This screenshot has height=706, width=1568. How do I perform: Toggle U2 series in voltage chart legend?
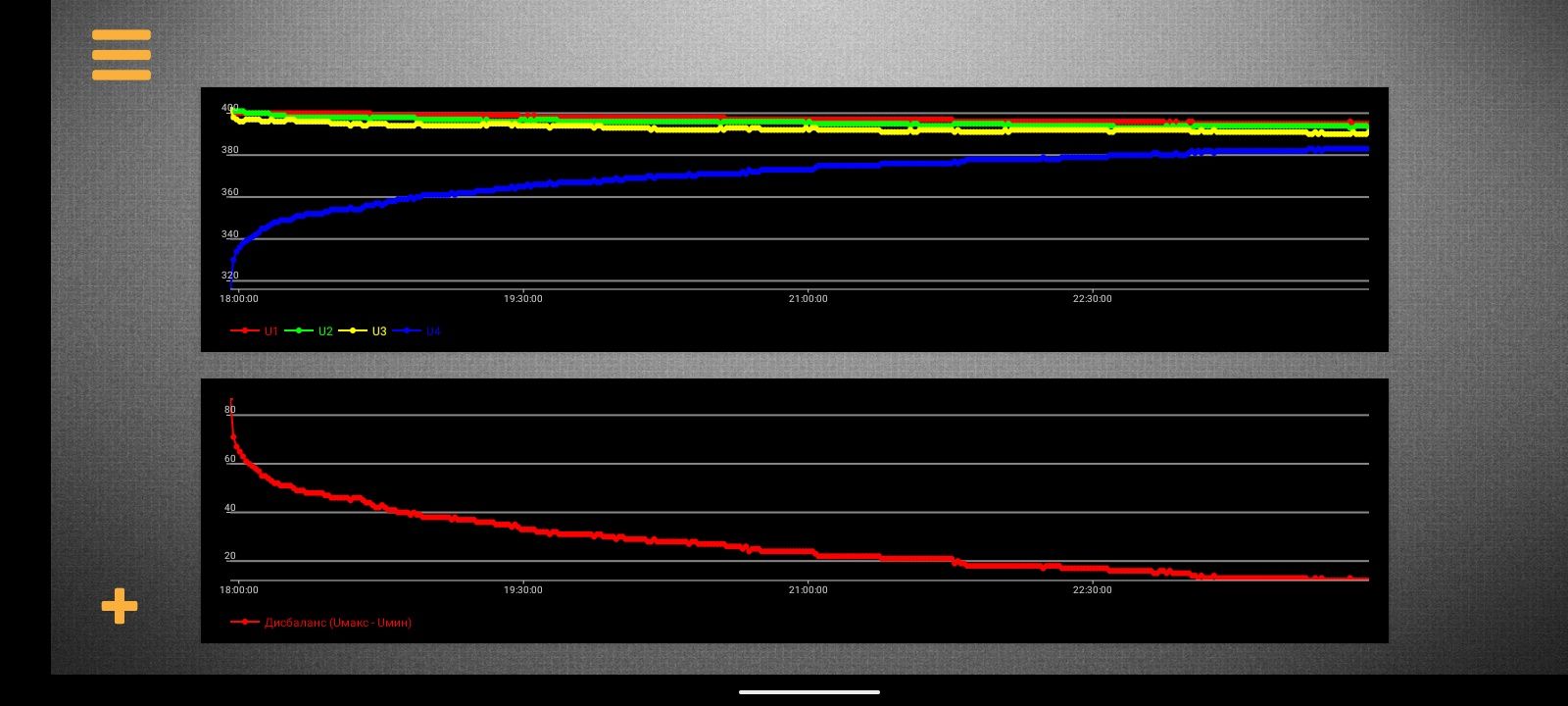click(309, 331)
